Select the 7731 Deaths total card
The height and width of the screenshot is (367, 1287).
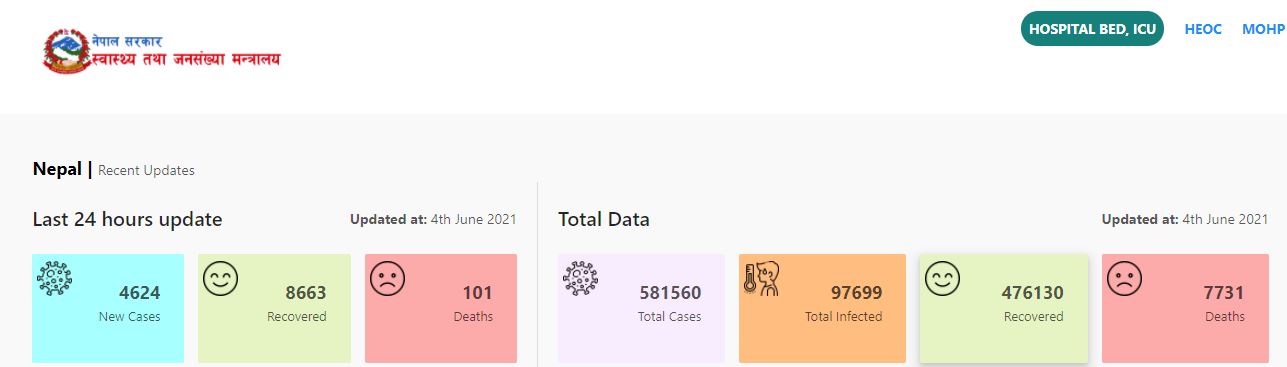[x=1185, y=308]
